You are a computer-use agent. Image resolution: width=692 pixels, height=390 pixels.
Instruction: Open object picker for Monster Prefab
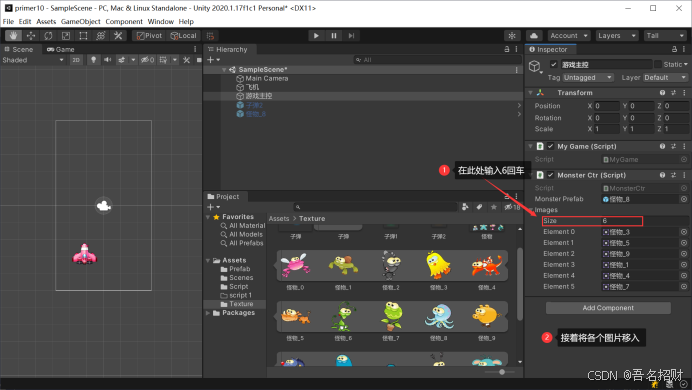tap(684, 199)
